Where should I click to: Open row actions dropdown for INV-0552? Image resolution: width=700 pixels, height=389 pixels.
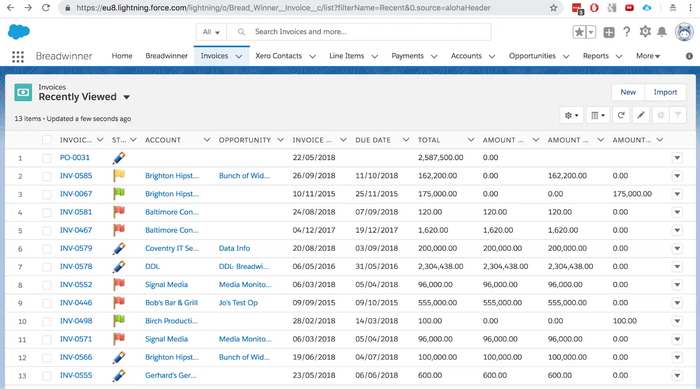[x=677, y=285]
